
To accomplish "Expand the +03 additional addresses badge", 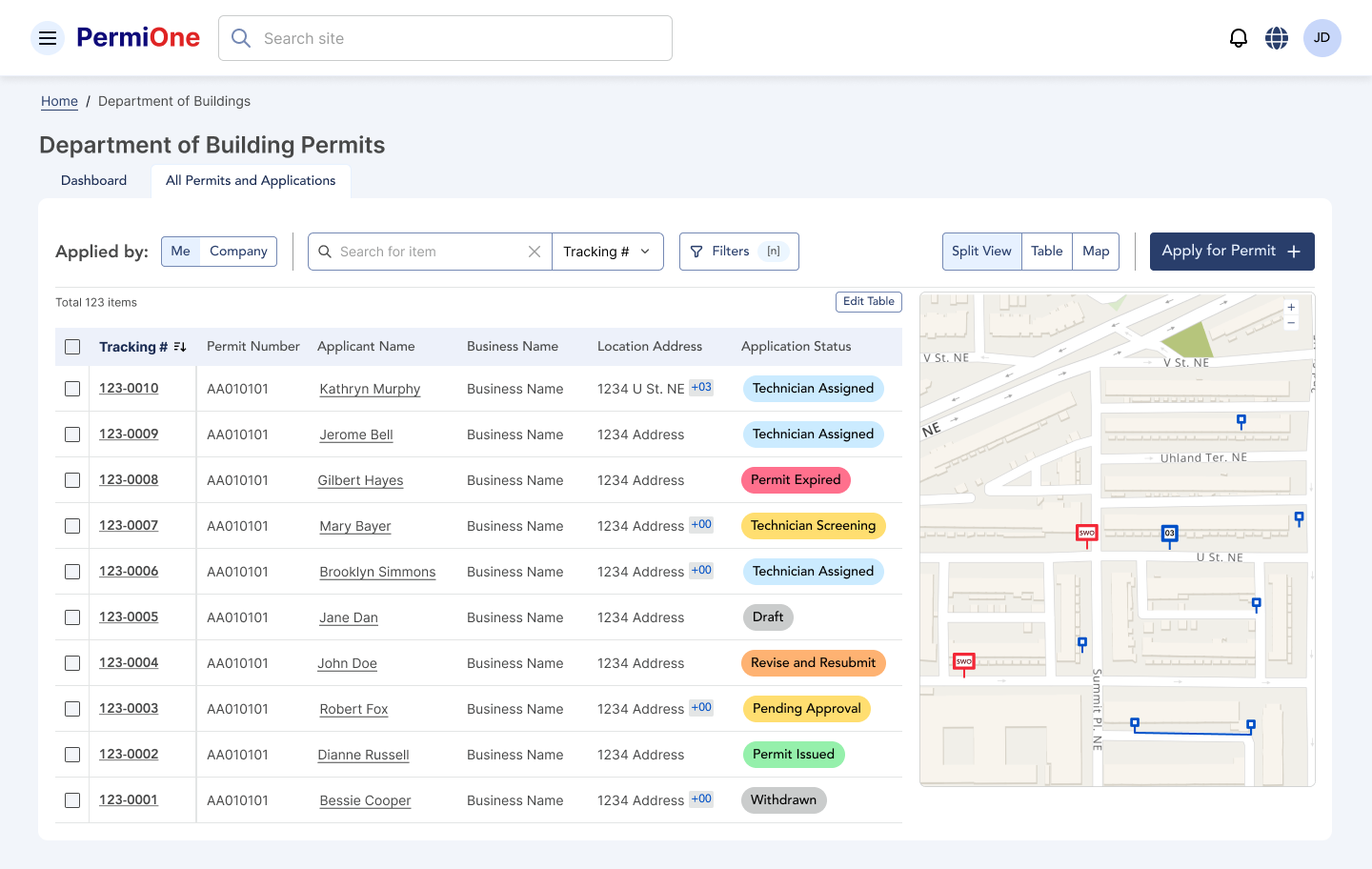I will click(x=701, y=388).
